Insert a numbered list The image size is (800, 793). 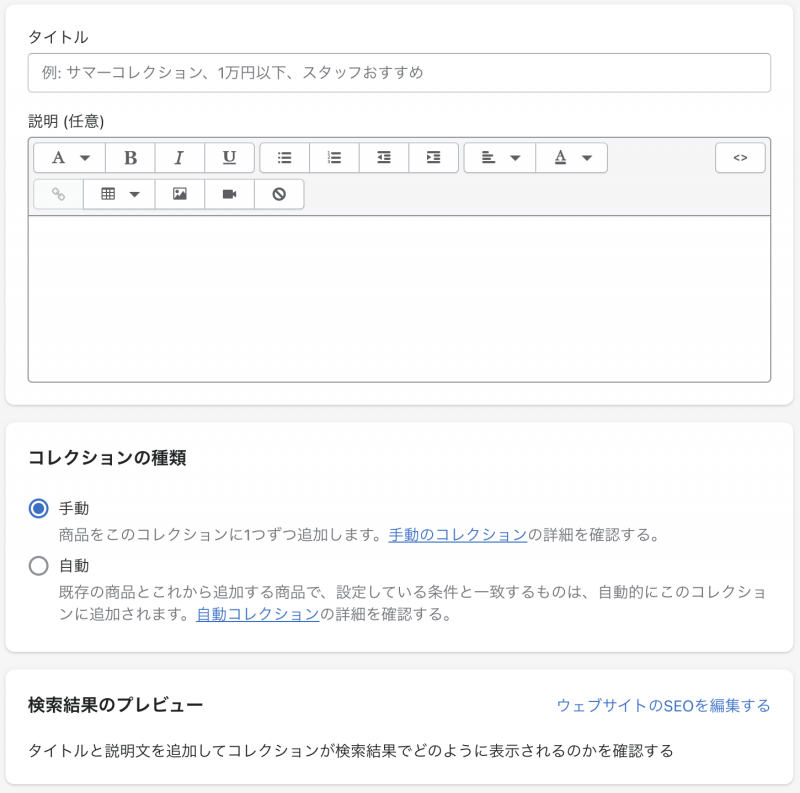click(335, 158)
